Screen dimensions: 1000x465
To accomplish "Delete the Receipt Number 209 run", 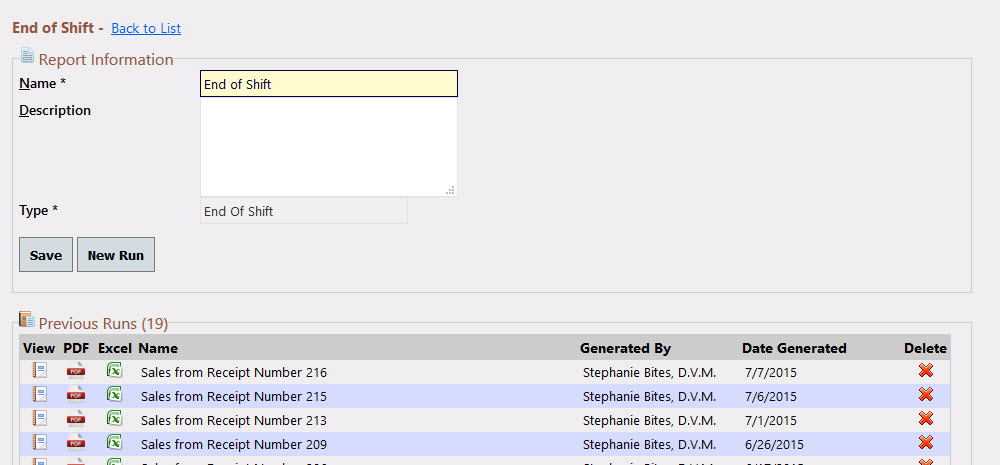I will 926,443.
